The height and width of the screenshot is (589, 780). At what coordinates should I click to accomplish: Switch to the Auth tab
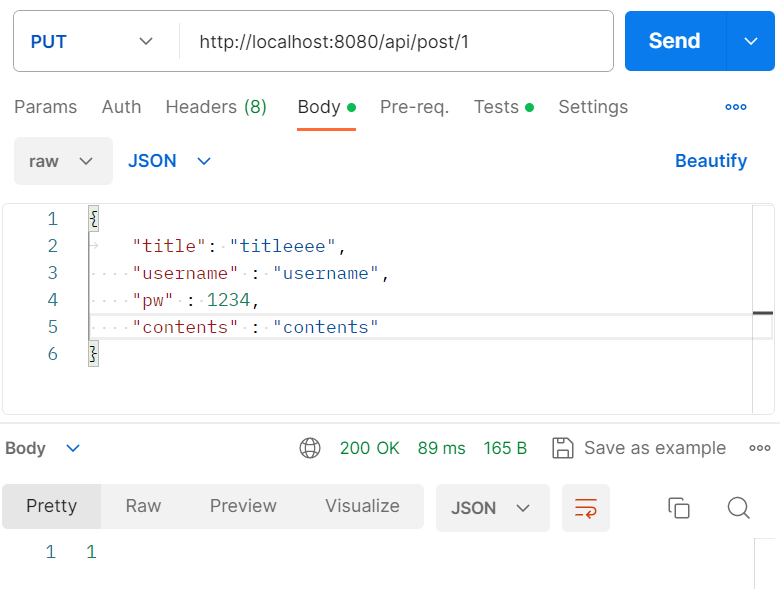click(121, 107)
